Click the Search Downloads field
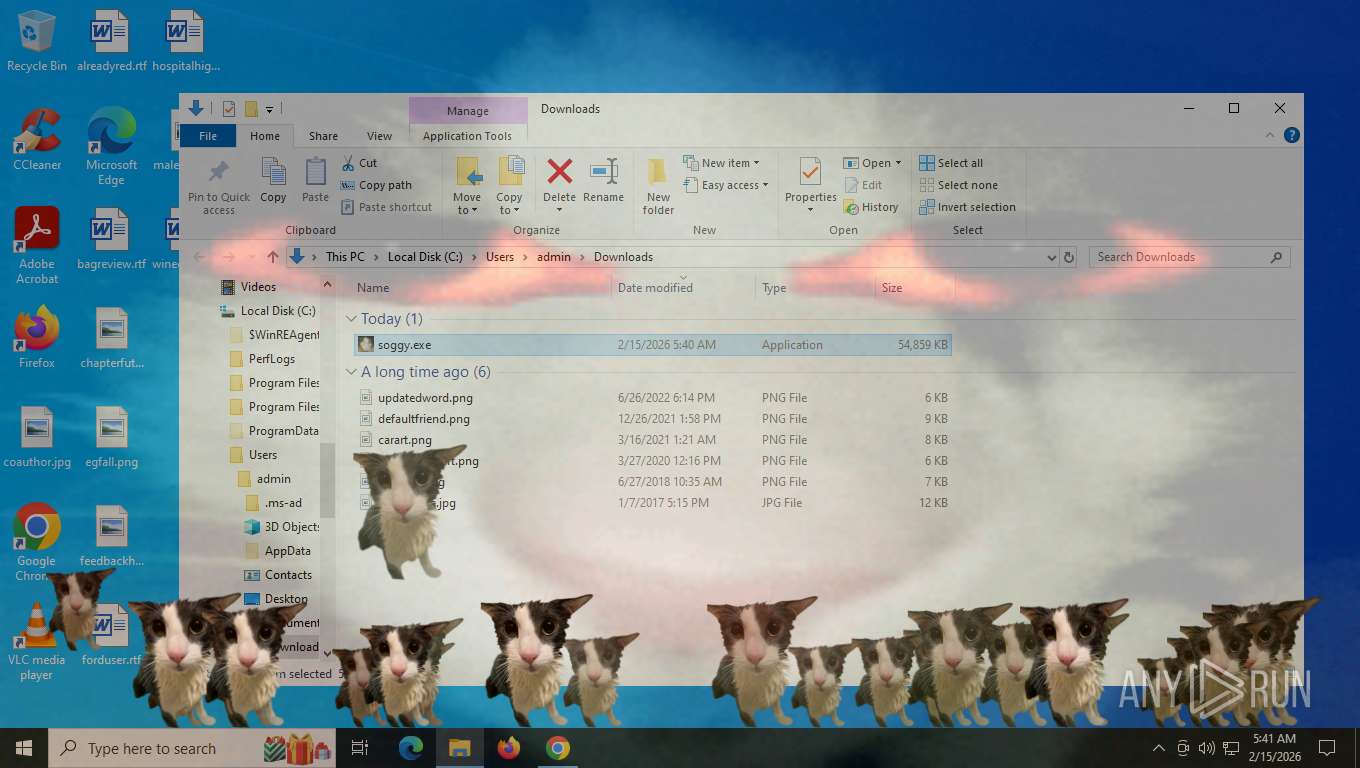 point(1189,257)
